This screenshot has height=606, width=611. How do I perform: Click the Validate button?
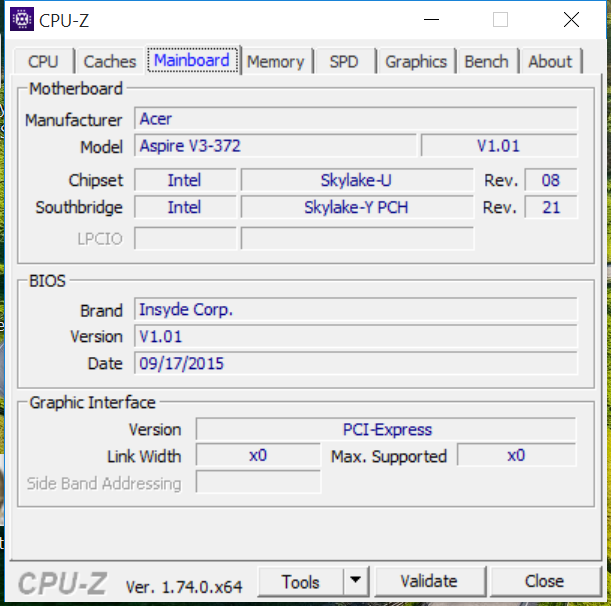coord(429,581)
